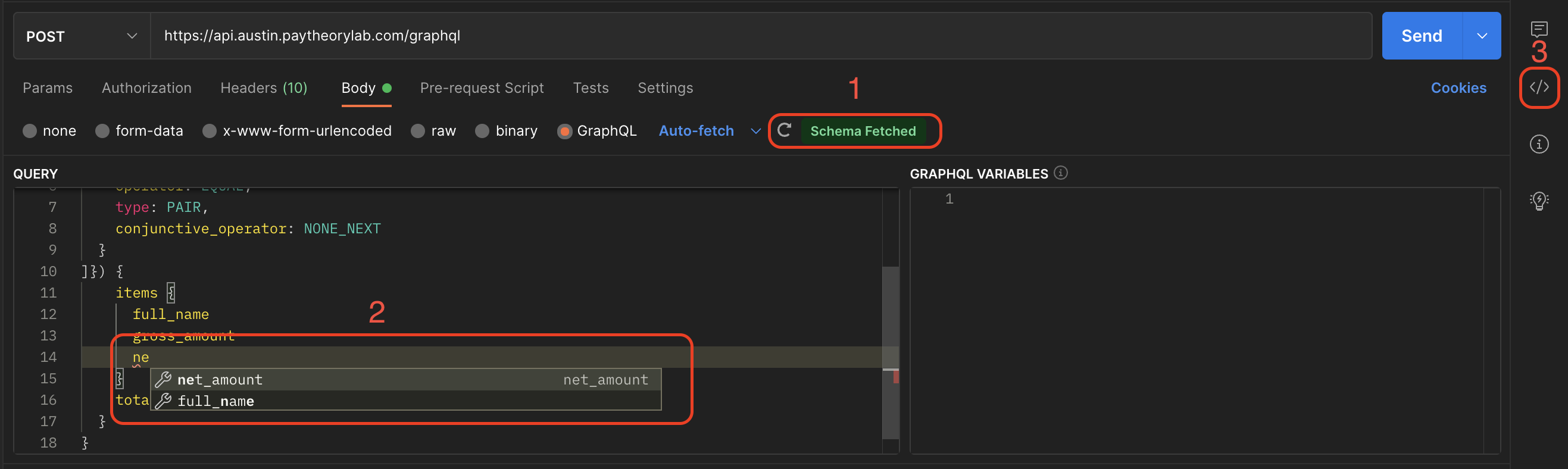This screenshot has height=469, width=1568.
Task: Click the GraphQL Variables info icon
Action: pyautogui.click(x=1060, y=173)
